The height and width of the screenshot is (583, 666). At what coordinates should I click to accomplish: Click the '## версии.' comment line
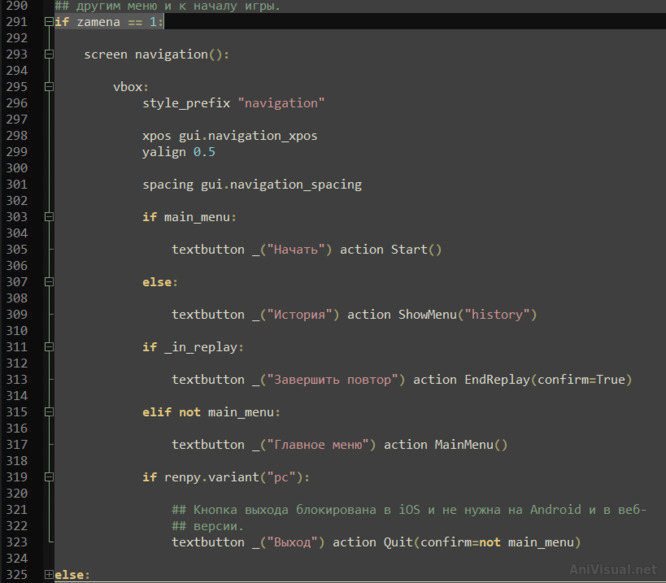click(208, 526)
